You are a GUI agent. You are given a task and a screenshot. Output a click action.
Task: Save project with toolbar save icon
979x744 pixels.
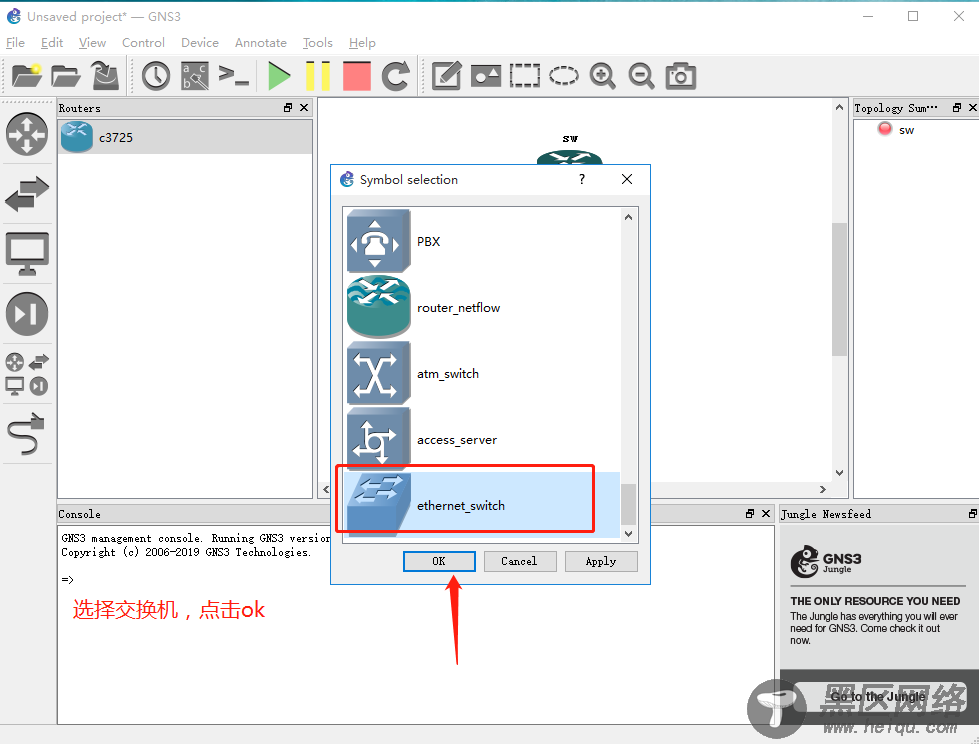pos(105,76)
